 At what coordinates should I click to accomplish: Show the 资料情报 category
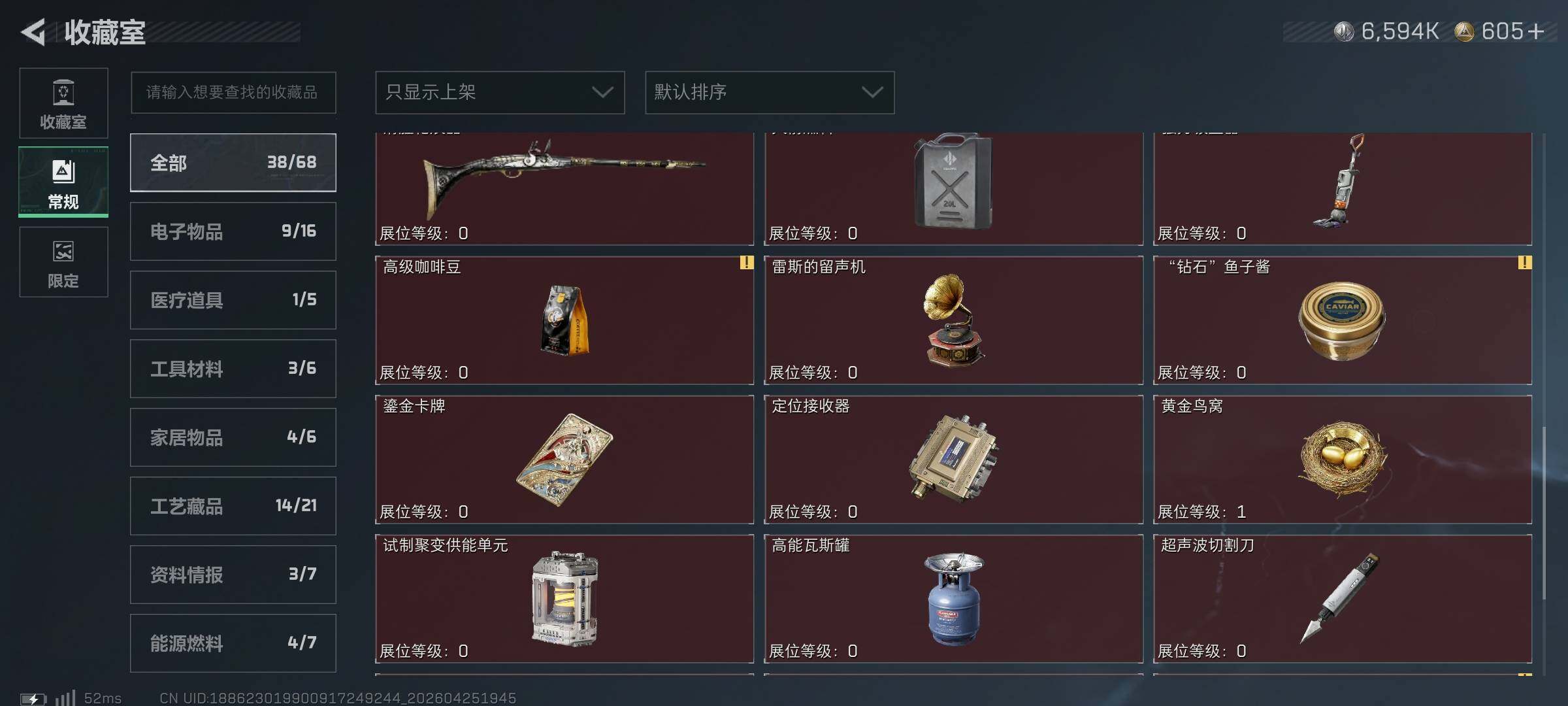point(233,575)
